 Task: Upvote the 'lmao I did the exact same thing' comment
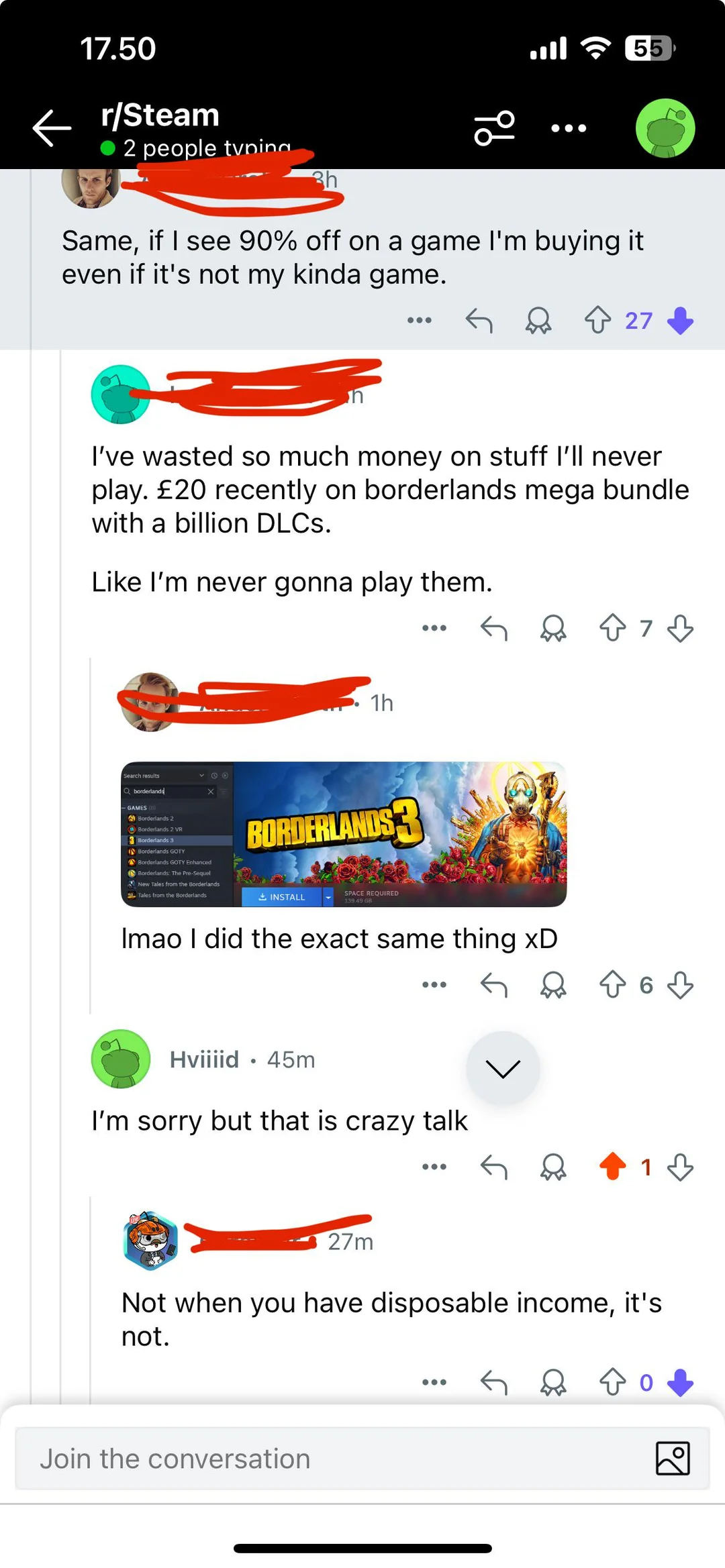612,985
